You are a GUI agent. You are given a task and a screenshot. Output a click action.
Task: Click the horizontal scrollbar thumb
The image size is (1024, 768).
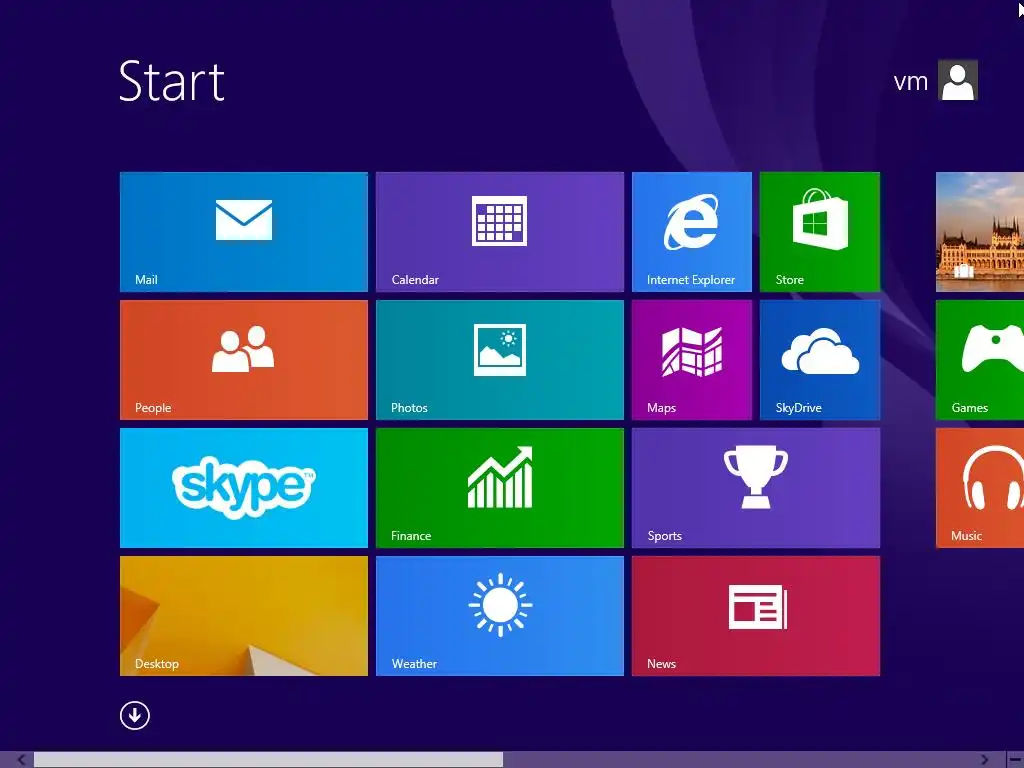268,760
